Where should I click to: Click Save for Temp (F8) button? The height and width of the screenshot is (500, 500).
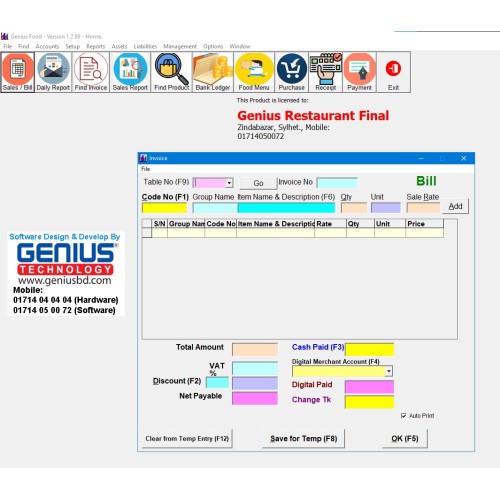pyautogui.click(x=304, y=439)
